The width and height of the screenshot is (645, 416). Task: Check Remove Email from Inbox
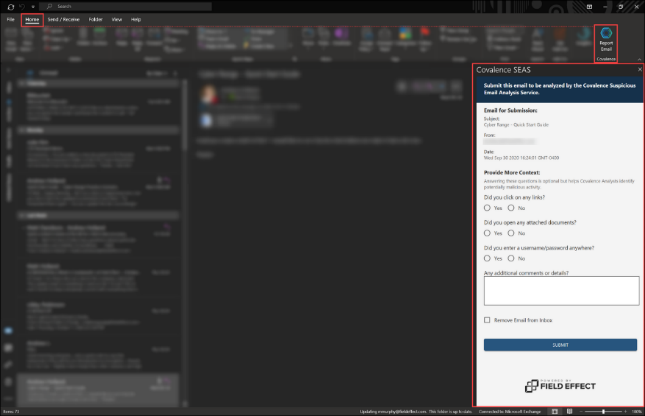point(487,320)
